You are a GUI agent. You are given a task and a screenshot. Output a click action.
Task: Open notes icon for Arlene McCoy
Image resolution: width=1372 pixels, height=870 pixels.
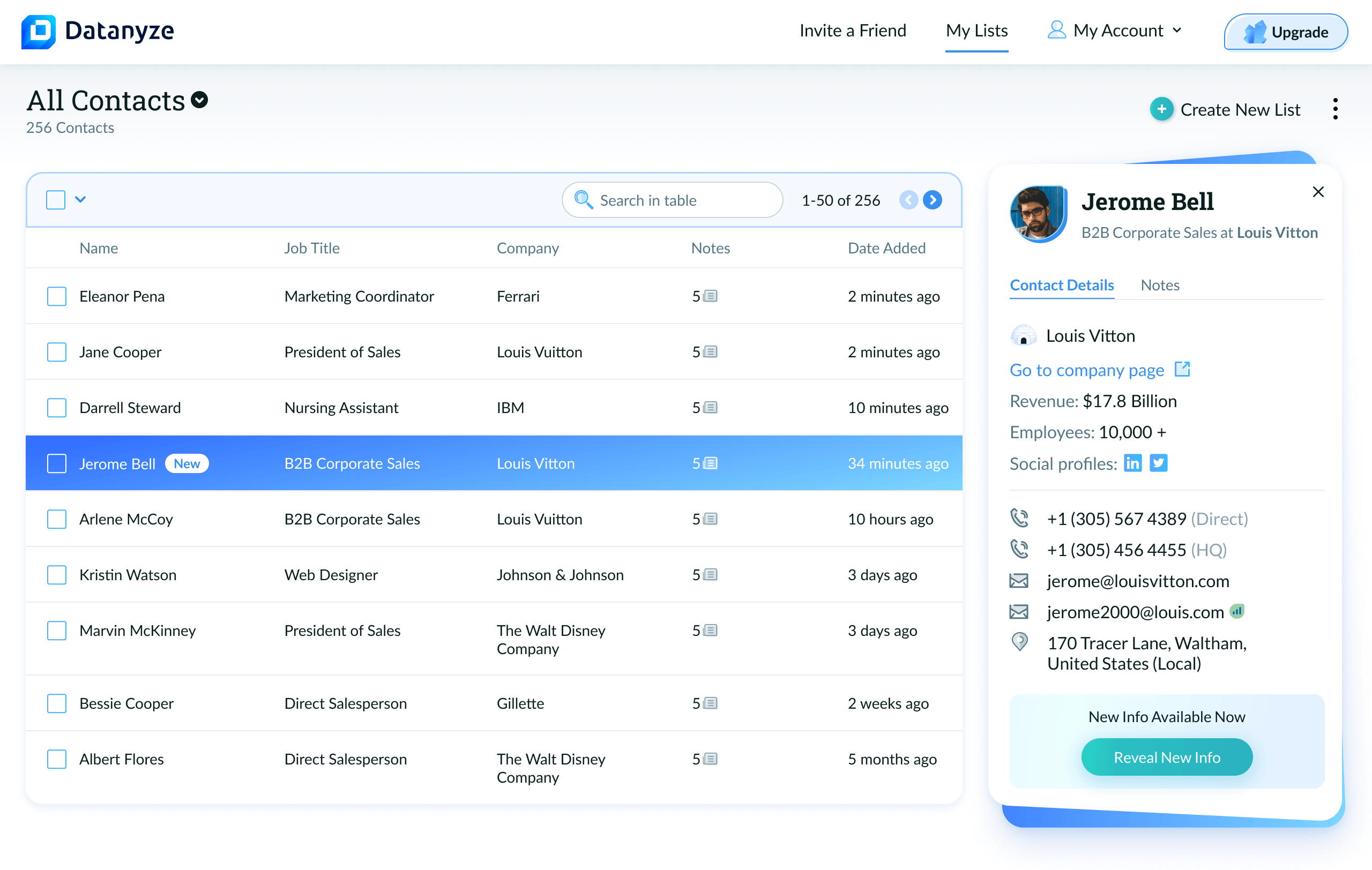[710, 519]
